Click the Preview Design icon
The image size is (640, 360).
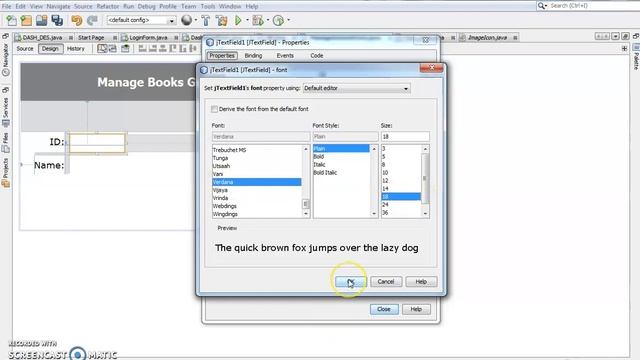click(125, 49)
